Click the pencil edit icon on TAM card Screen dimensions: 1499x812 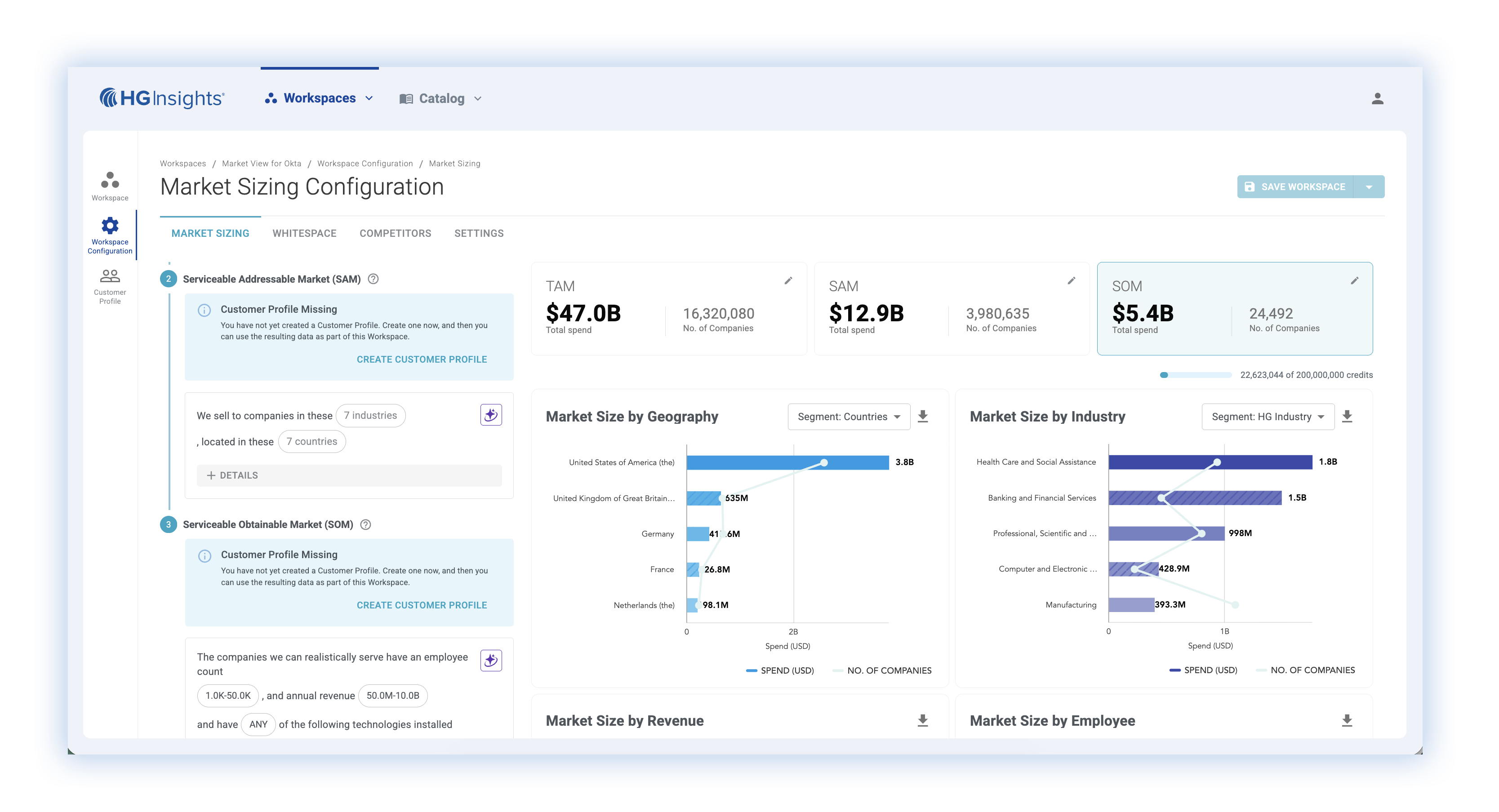[788, 281]
